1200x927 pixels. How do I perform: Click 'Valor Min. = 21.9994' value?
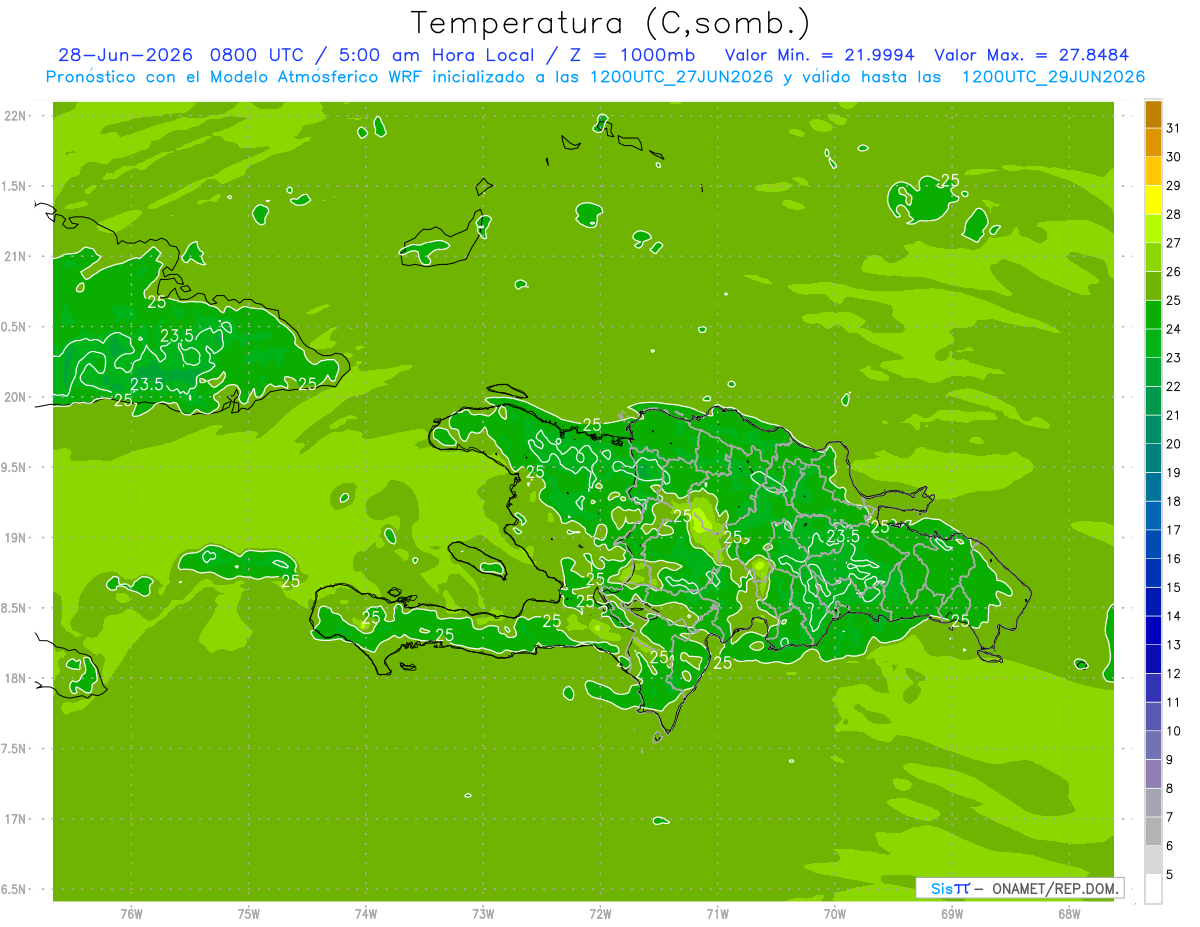coord(819,55)
